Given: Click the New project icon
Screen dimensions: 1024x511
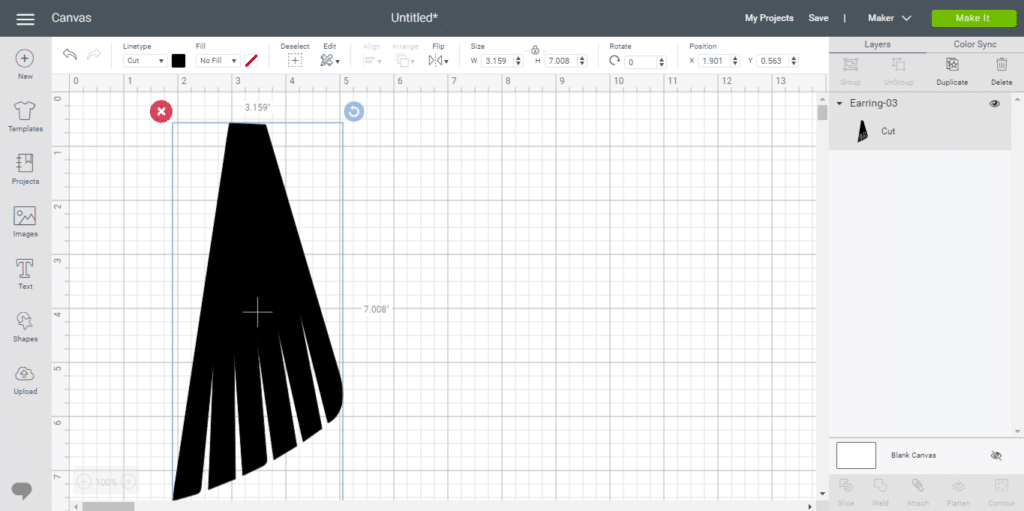Looking at the screenshot, I should pyautogui.click(x=25, y=60).
